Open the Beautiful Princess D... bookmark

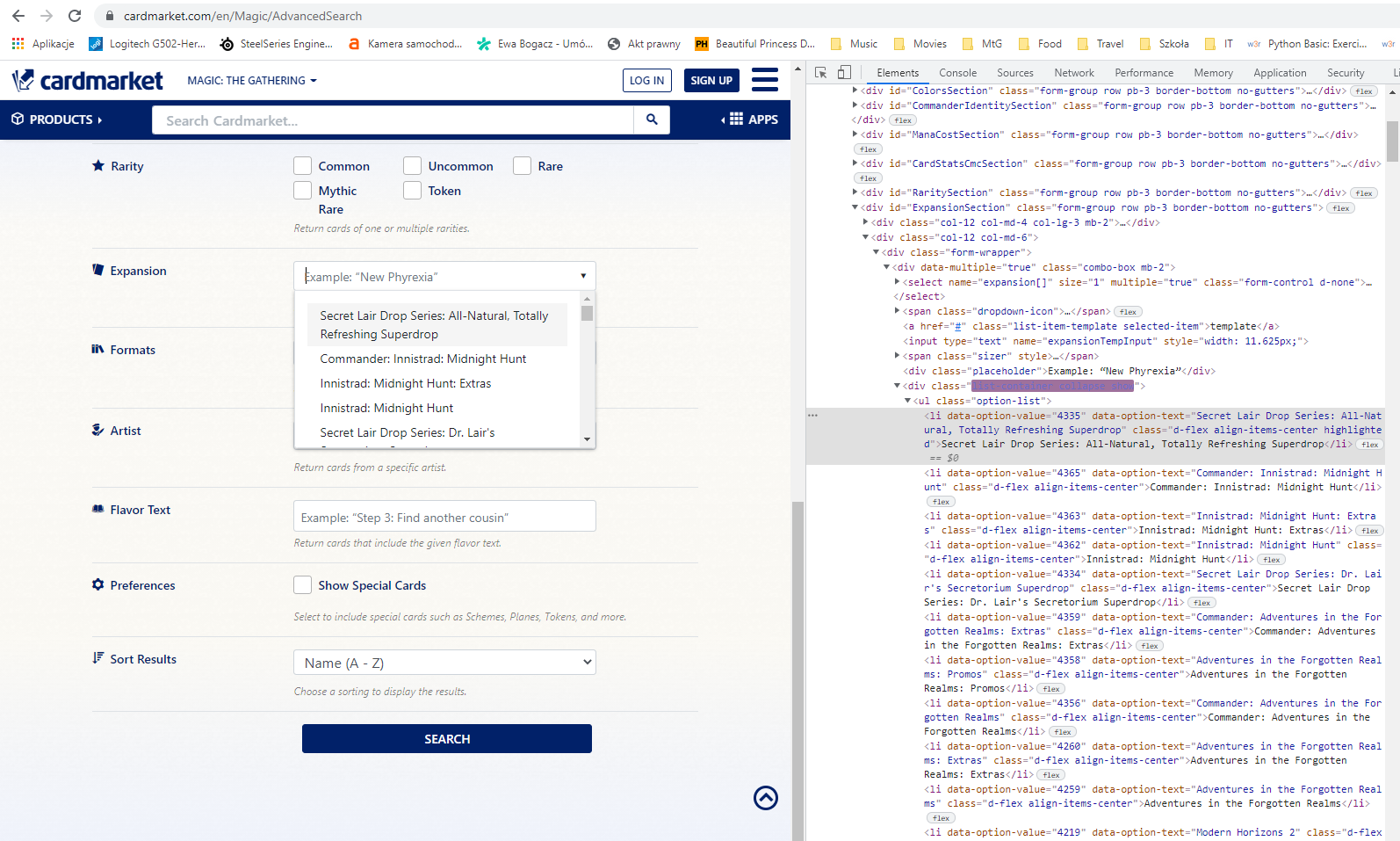[755, 44]
